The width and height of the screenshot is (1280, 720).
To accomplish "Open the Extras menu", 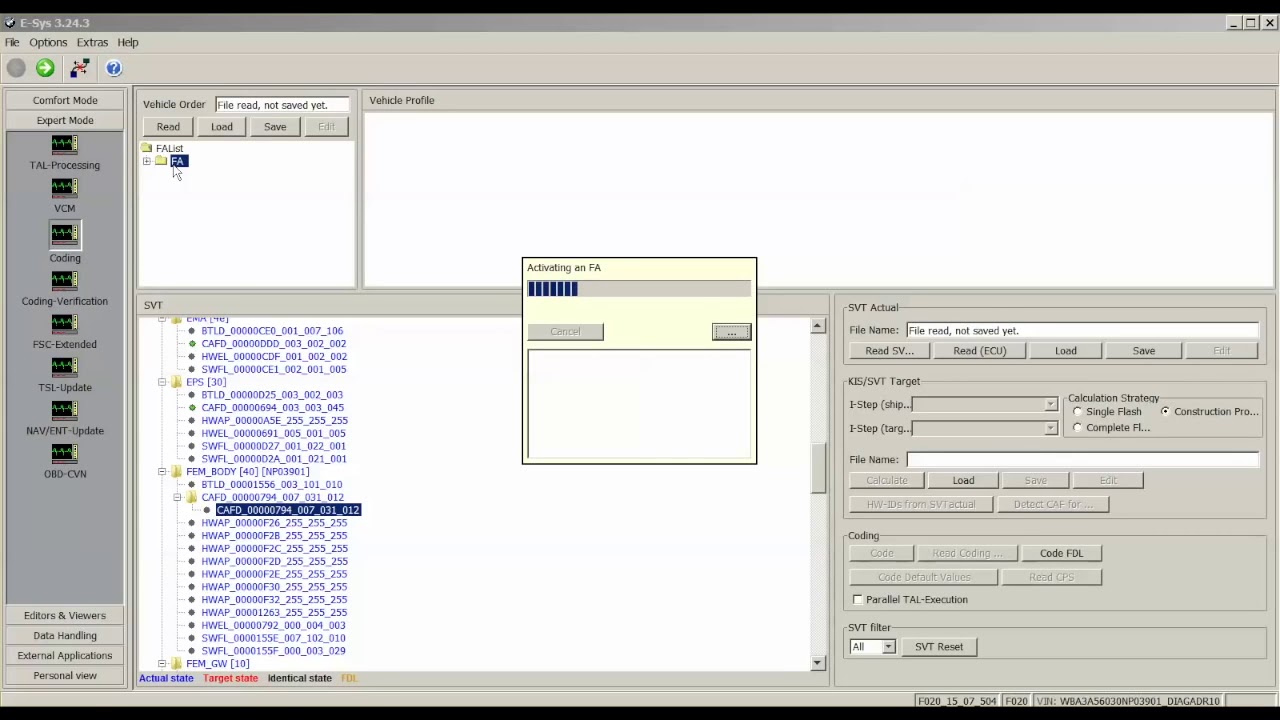I will [92, 42].
